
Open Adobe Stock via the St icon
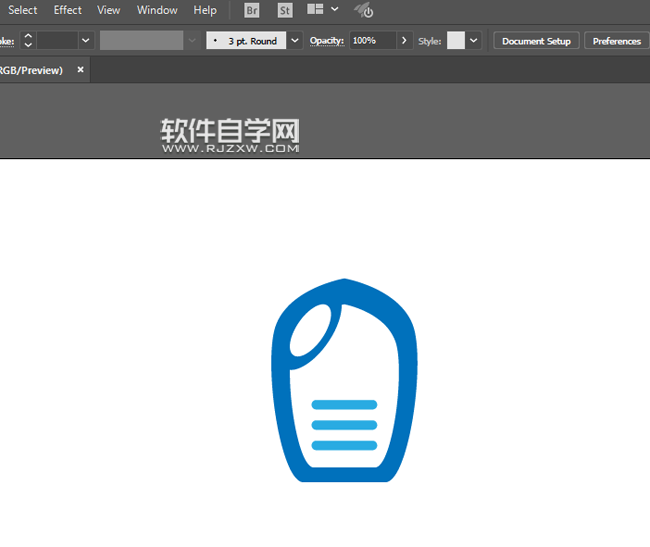coord(285,10)
